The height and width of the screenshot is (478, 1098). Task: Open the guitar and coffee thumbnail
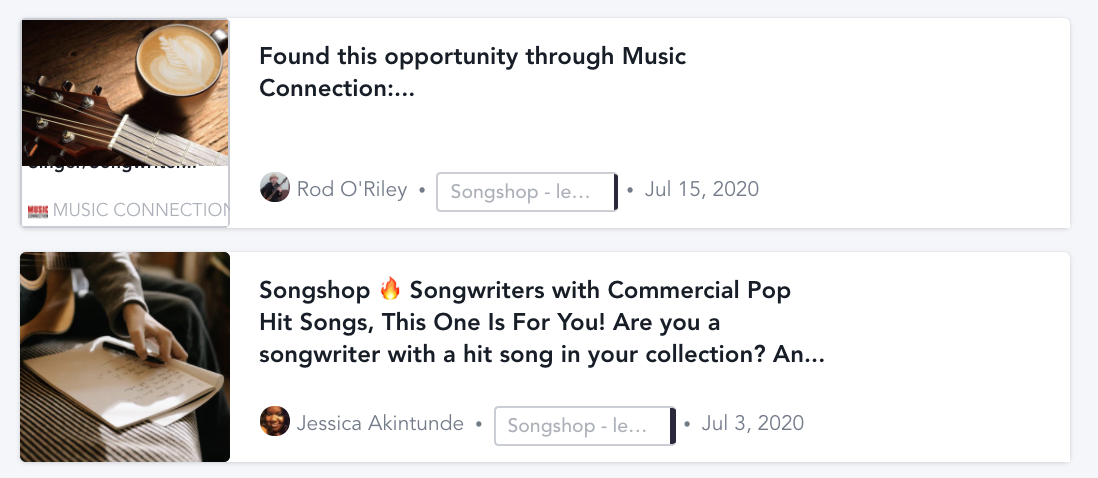[x=125, y=90]
